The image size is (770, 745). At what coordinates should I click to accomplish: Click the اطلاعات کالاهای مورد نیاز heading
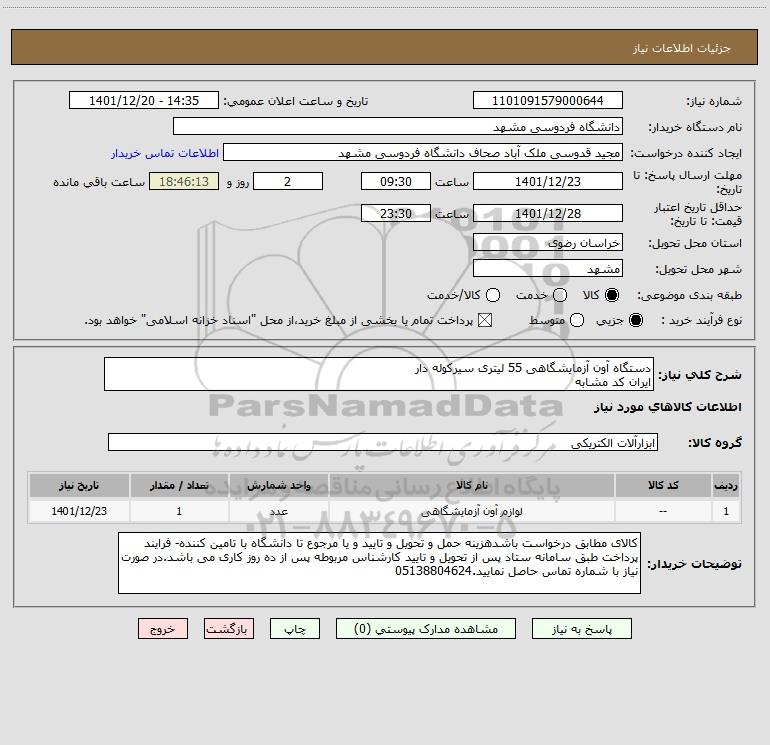(667, 407)
